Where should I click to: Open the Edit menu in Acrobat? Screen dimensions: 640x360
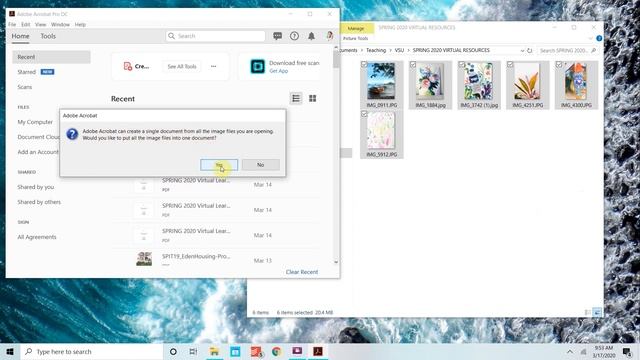tap(26, 24)
